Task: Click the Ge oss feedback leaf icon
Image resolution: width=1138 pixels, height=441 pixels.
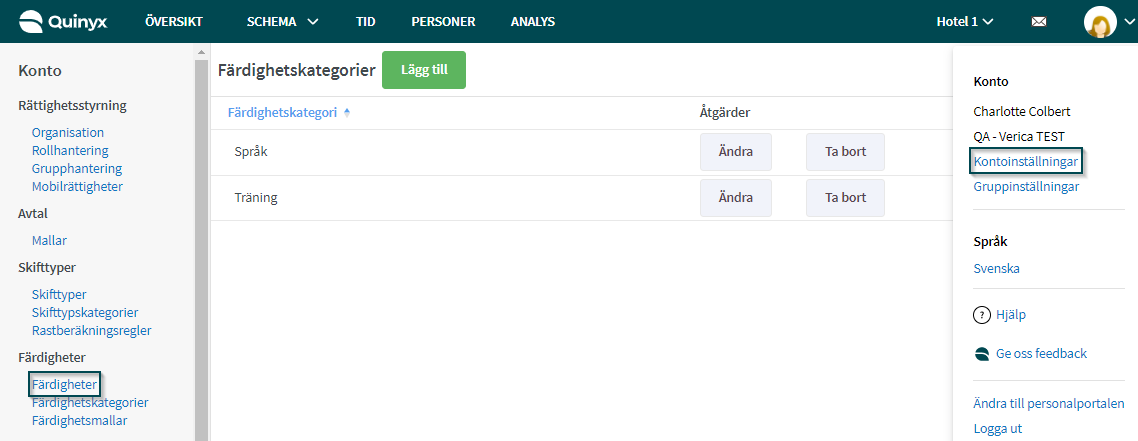Action: tap(982, 354)
